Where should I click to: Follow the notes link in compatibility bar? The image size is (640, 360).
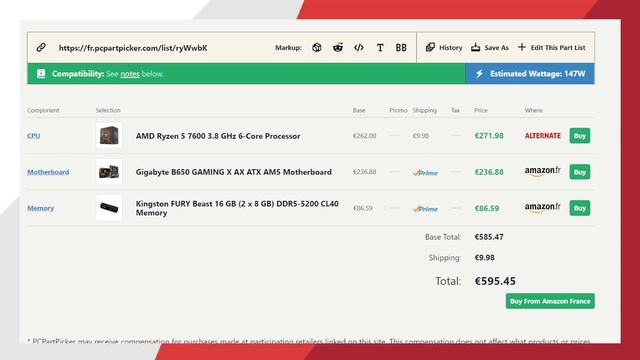pos(130,74)
